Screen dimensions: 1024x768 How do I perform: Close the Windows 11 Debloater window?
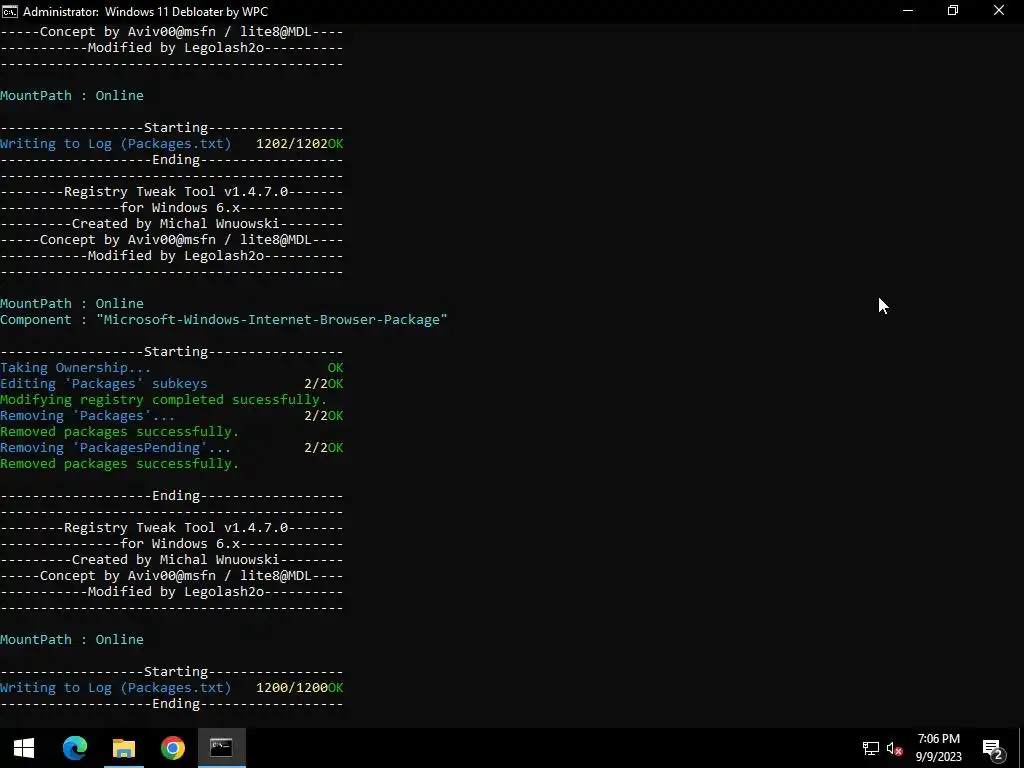point(999,11)
